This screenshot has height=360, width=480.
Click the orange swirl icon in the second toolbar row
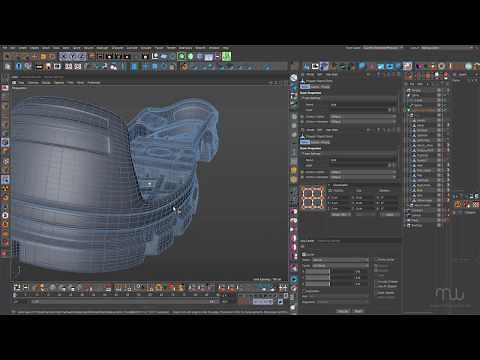pos(184,67)
